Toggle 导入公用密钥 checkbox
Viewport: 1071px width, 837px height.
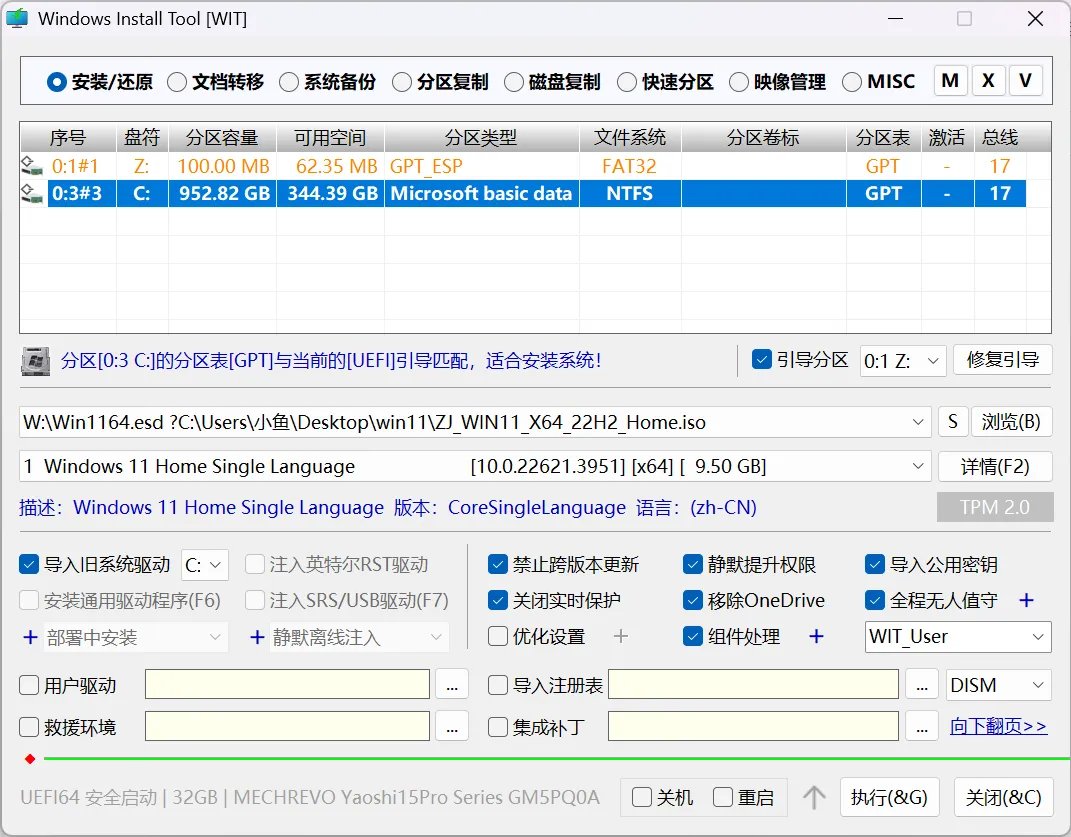(874, 565)
